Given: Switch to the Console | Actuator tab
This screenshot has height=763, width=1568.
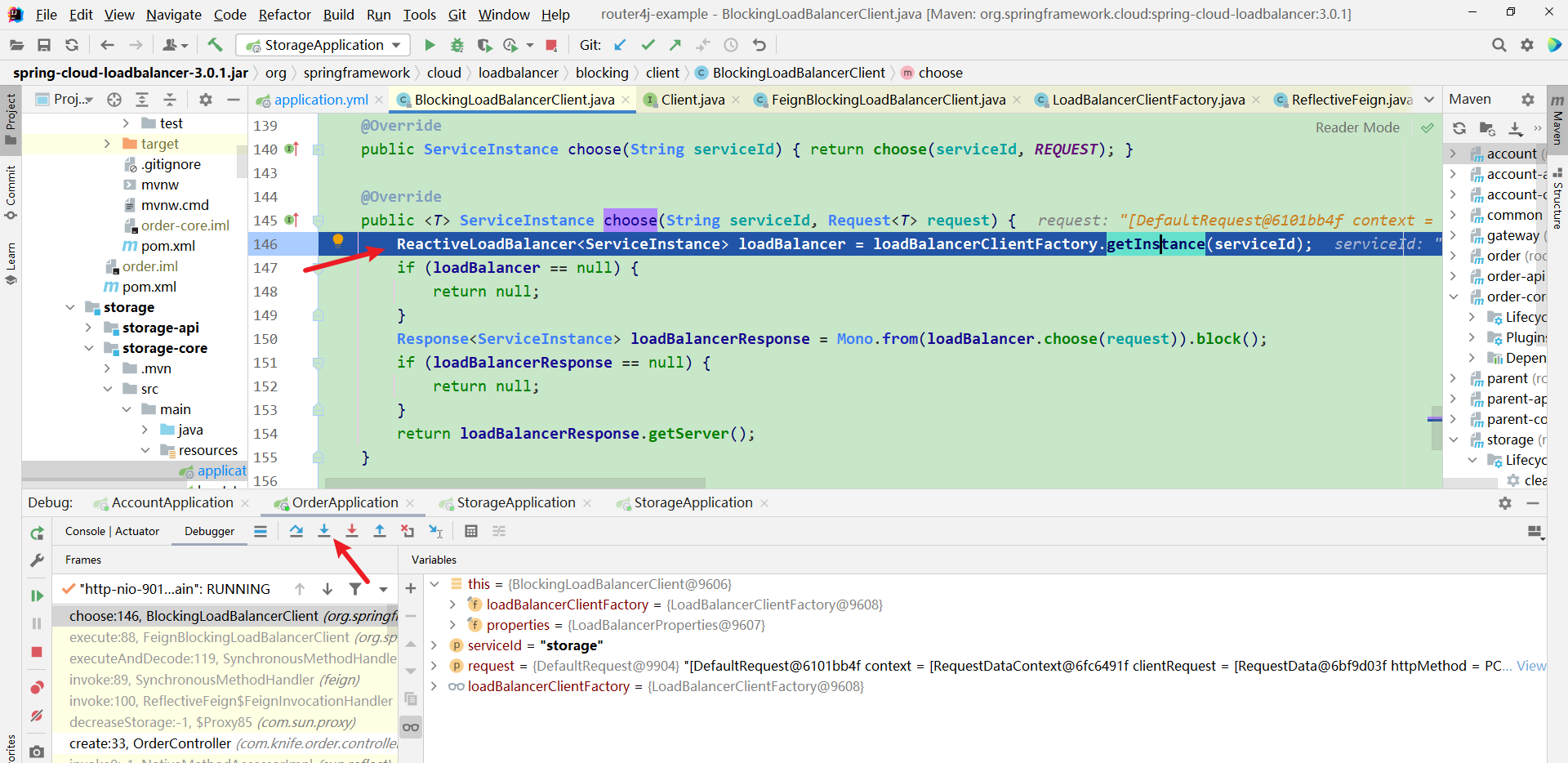Looking at the screenshot, I should 112,531.
